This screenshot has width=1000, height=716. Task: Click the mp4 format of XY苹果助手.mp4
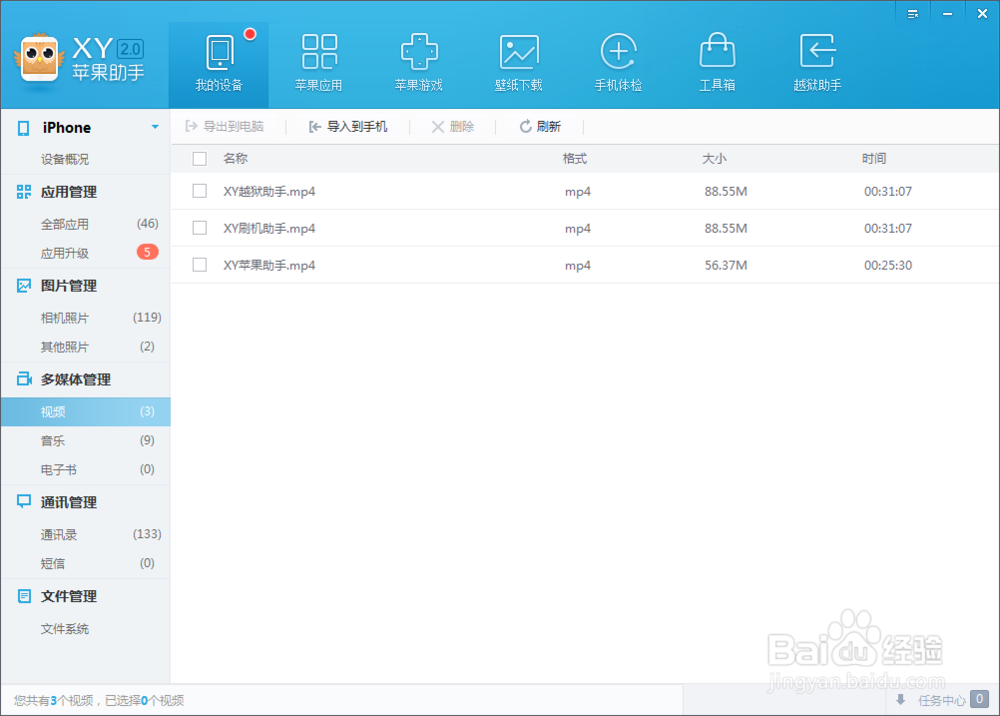click(578, 266)
